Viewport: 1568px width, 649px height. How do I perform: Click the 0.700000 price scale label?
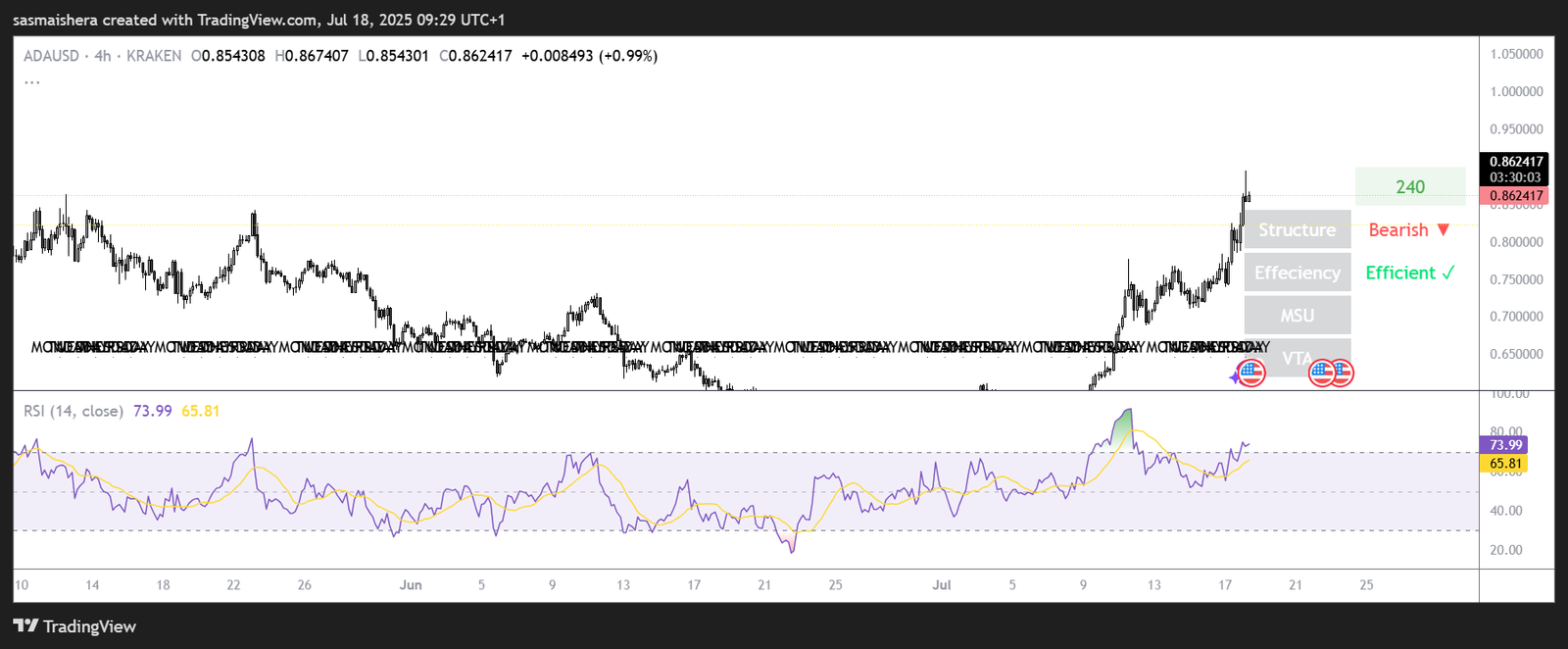coord(1516,317)
